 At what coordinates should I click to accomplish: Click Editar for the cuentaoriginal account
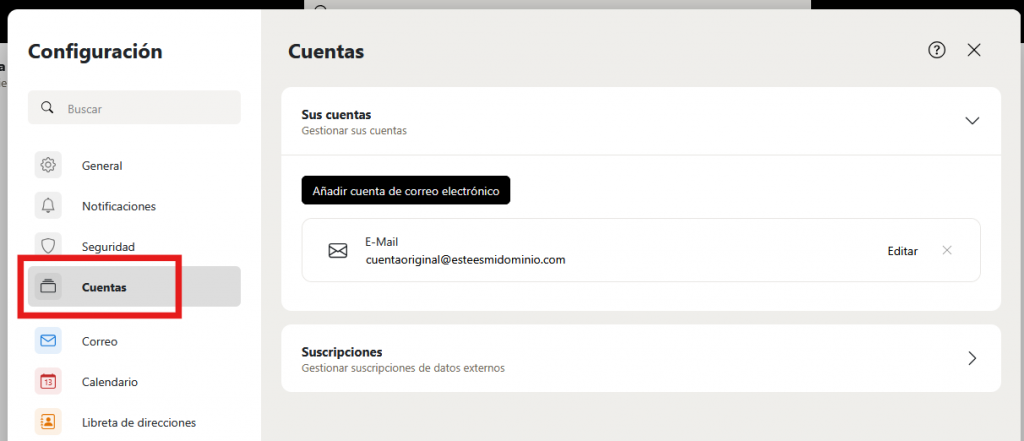[902, 251]
